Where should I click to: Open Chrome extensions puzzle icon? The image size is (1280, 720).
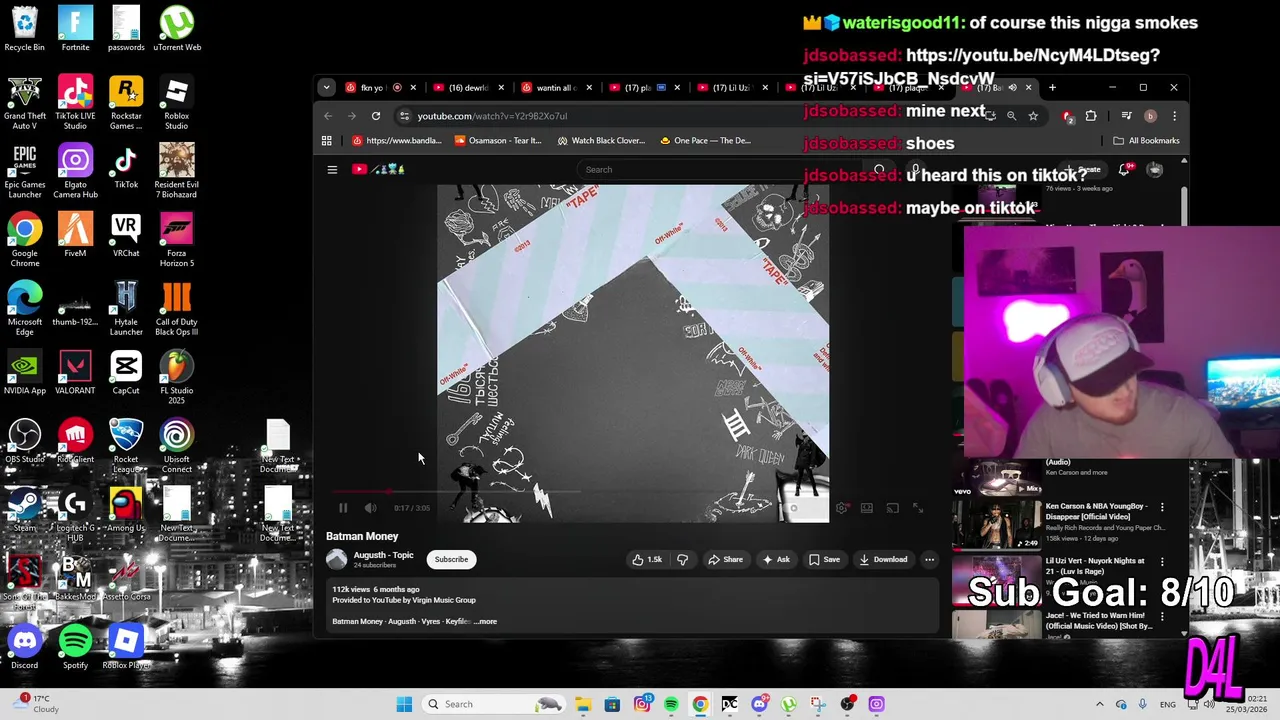1091,116
